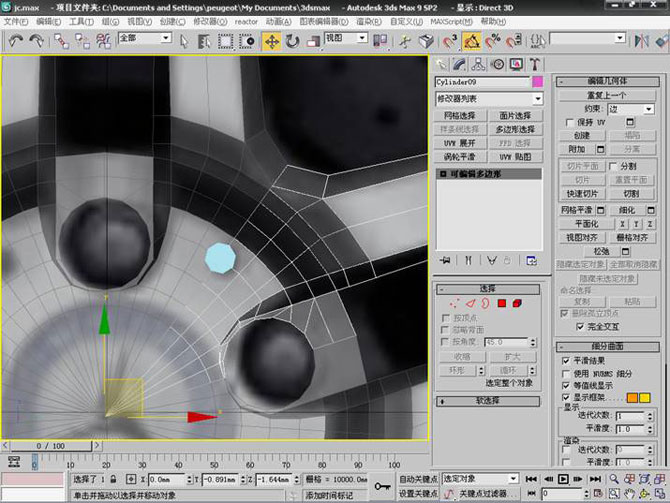Select the Move tool in main toolbar
The height and width of the screenshot is (503, 670).
270,41
